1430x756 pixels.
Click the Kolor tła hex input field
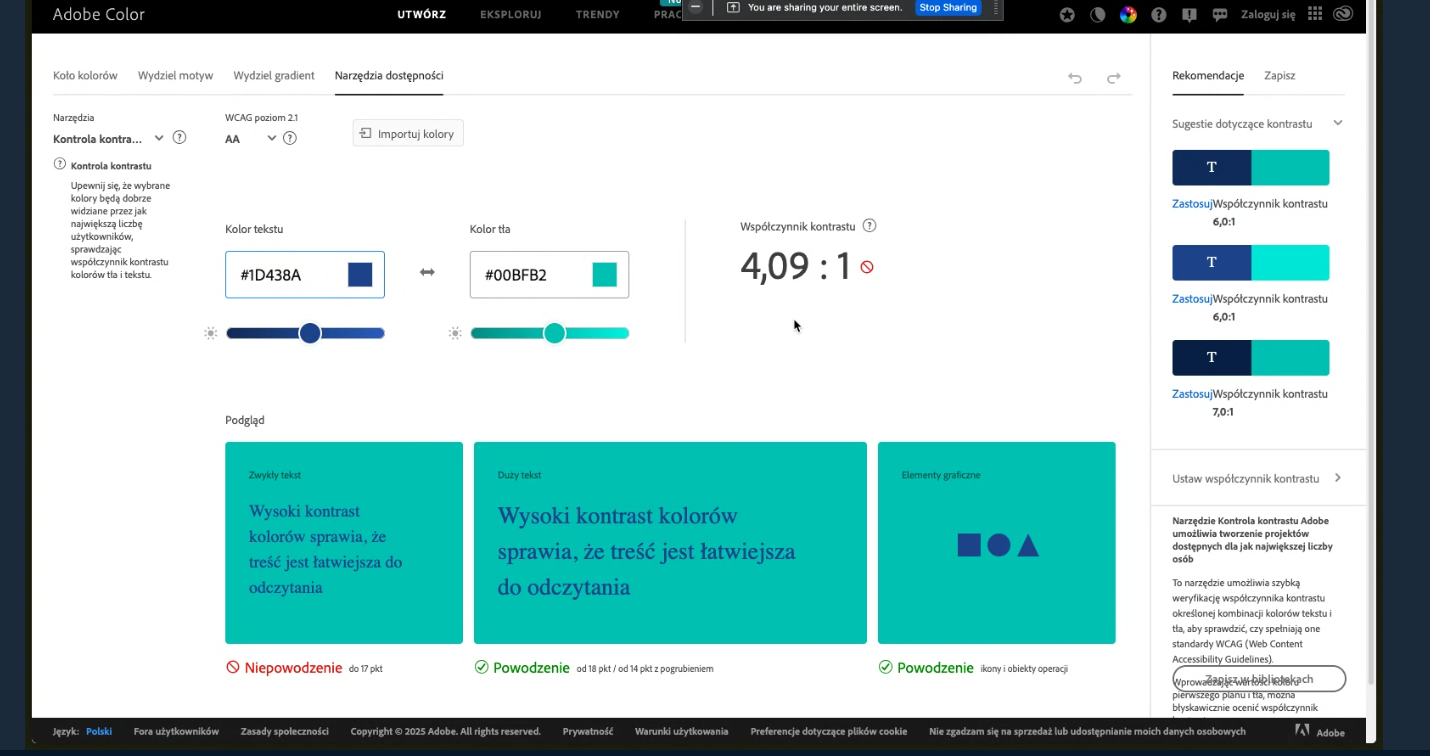pyautogui.click(x=549, y=275)
